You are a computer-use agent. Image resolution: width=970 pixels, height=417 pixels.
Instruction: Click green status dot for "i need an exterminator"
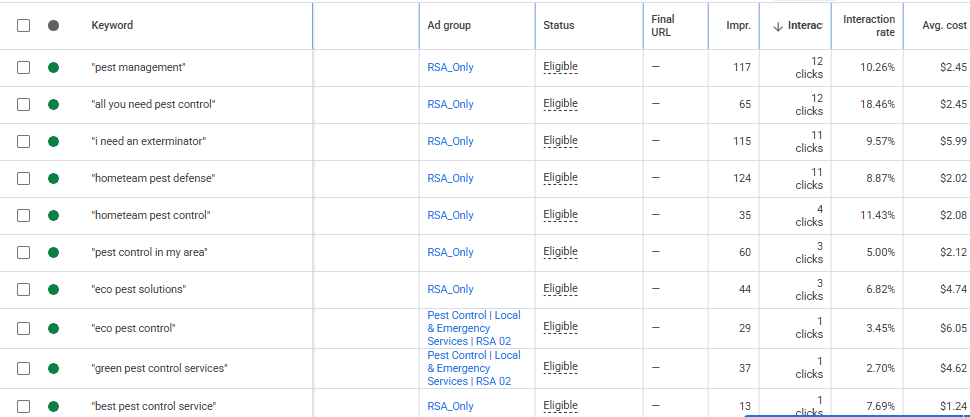(53, 142)
